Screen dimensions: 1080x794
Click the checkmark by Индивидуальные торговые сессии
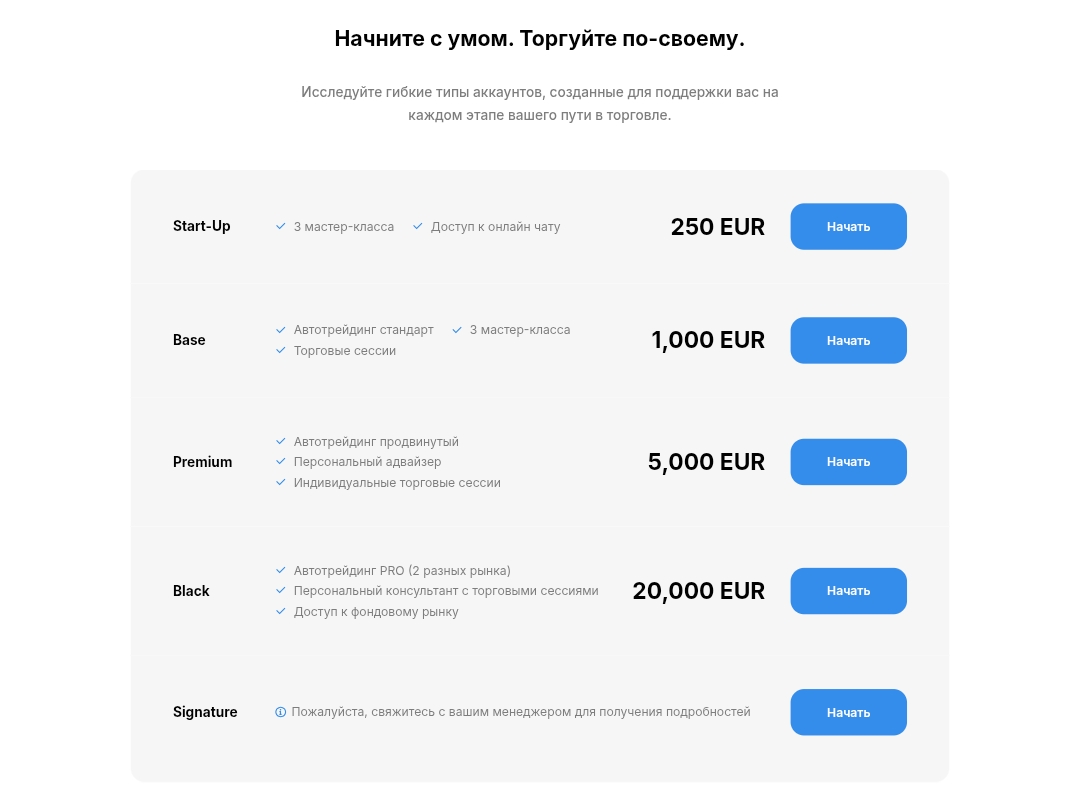pyautogui.click(x=280, y=482)
